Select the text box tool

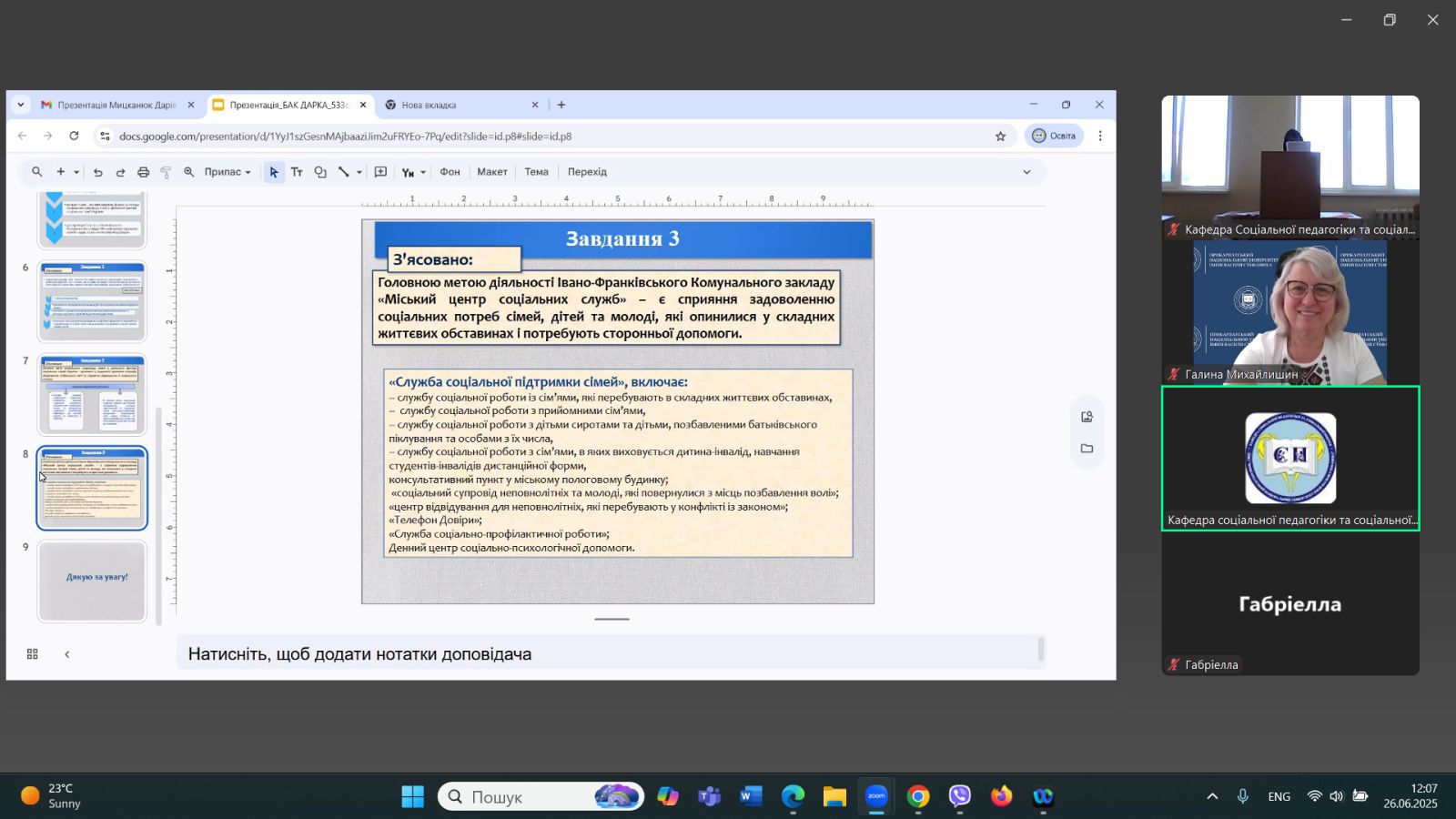click(x=297, y=172)
